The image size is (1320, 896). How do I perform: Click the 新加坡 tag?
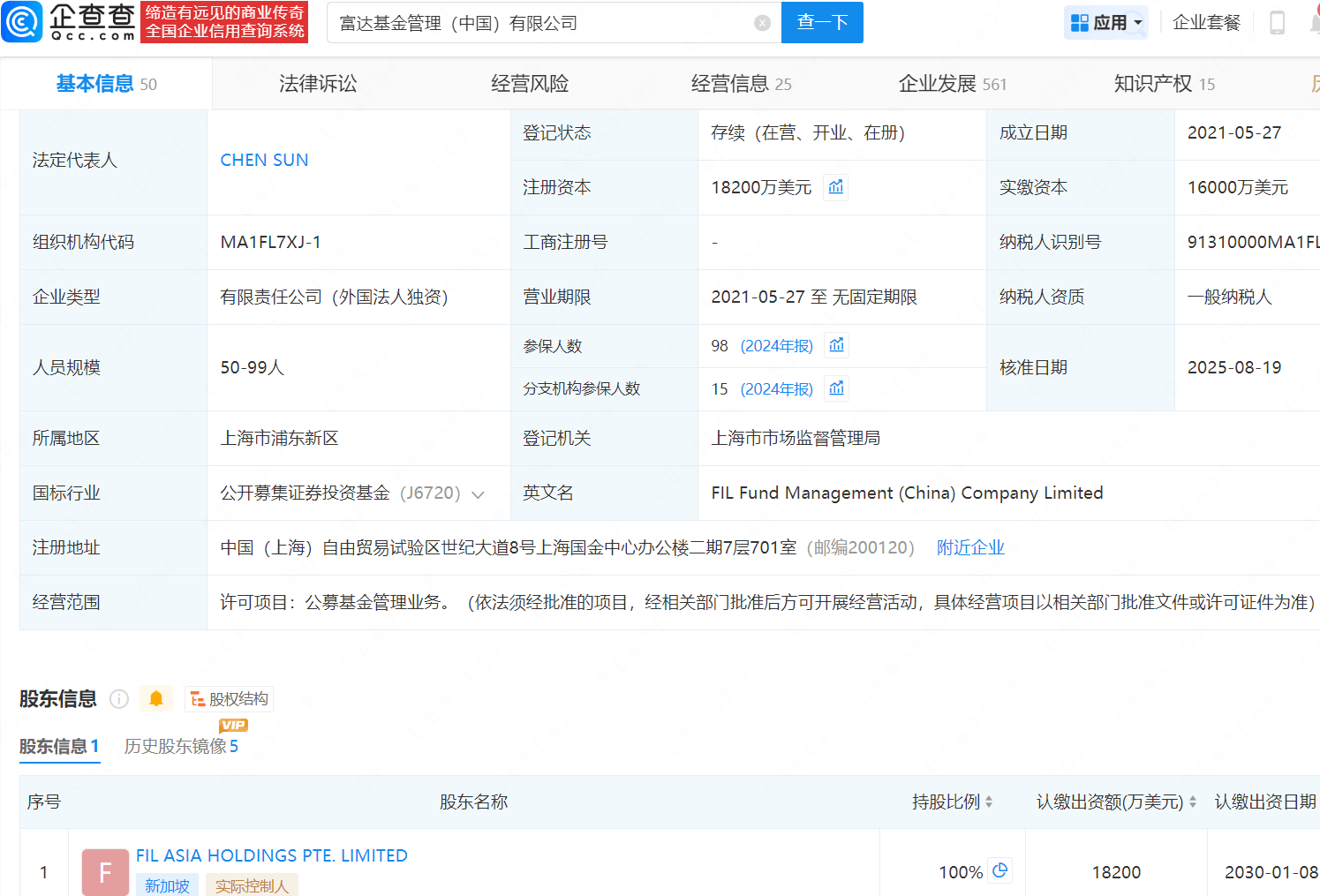[167, 885]
